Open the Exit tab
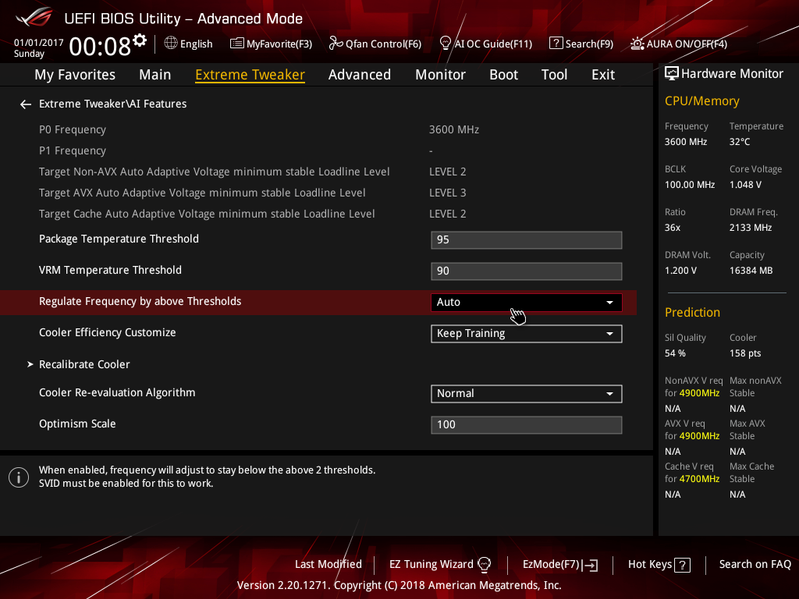 pyautogui.click(x=603, y=75)
